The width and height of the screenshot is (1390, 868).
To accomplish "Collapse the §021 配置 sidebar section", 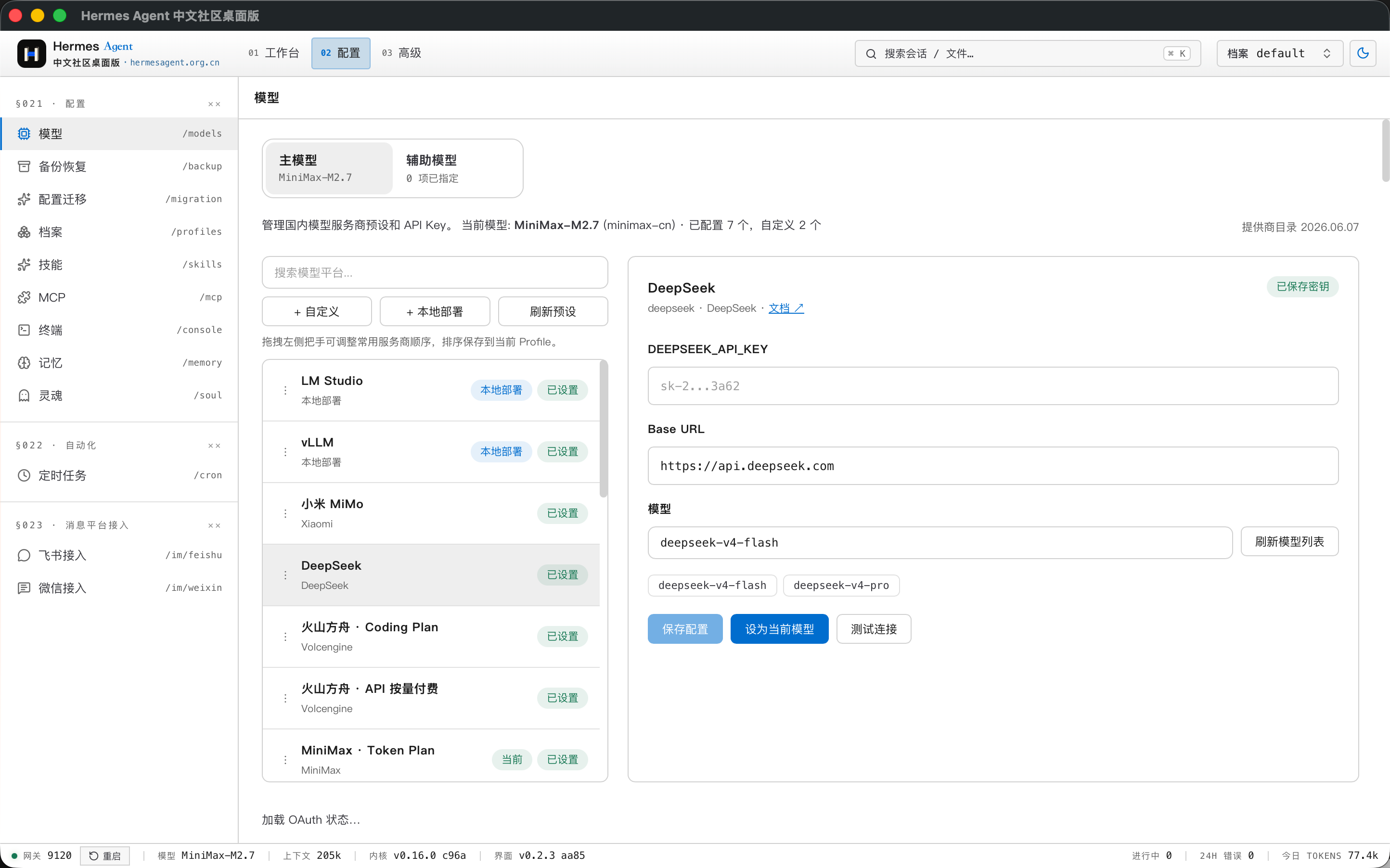I will click(x=214, y=104).
